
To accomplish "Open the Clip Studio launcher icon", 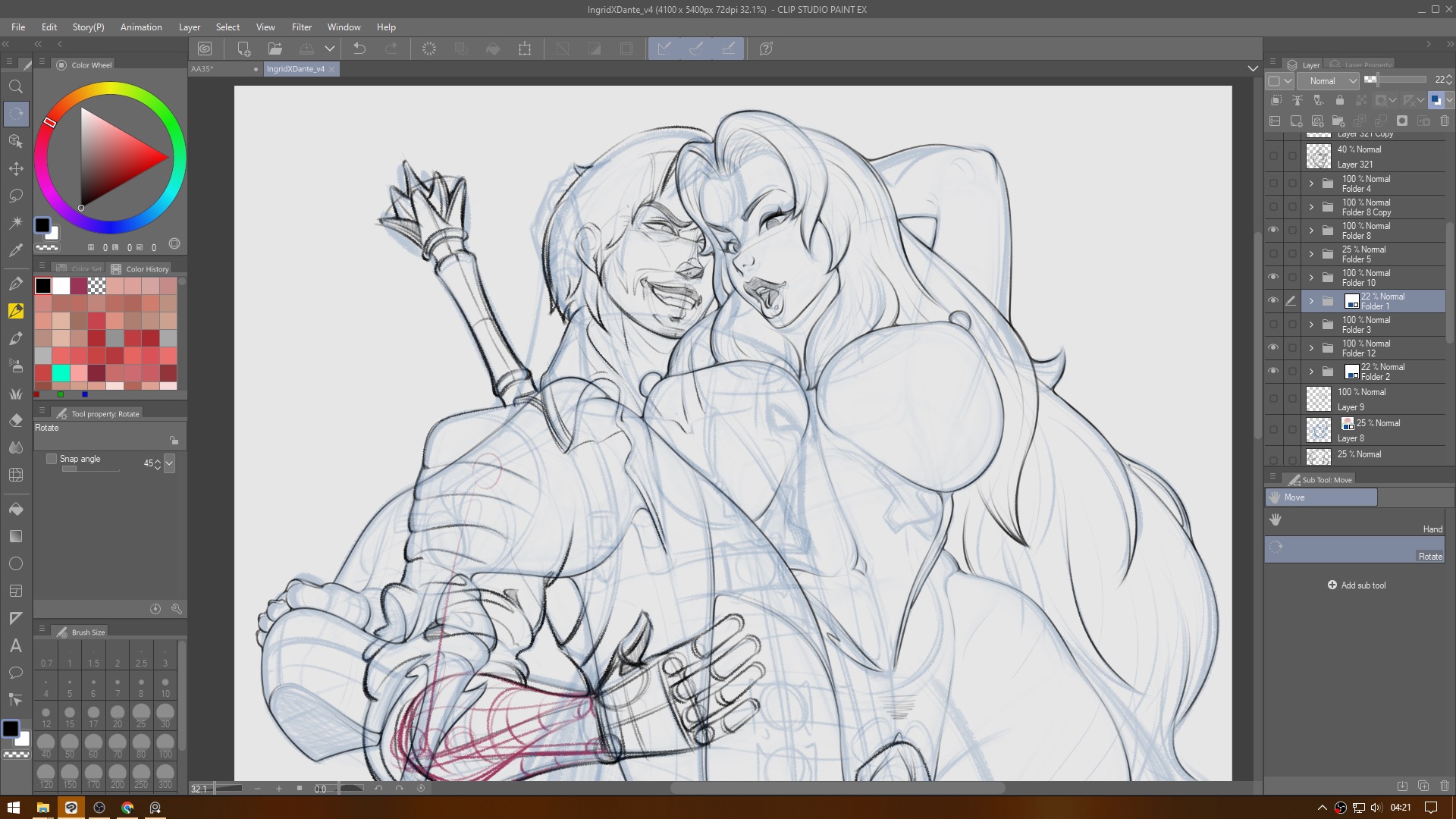I will click(x=205, y=49).
